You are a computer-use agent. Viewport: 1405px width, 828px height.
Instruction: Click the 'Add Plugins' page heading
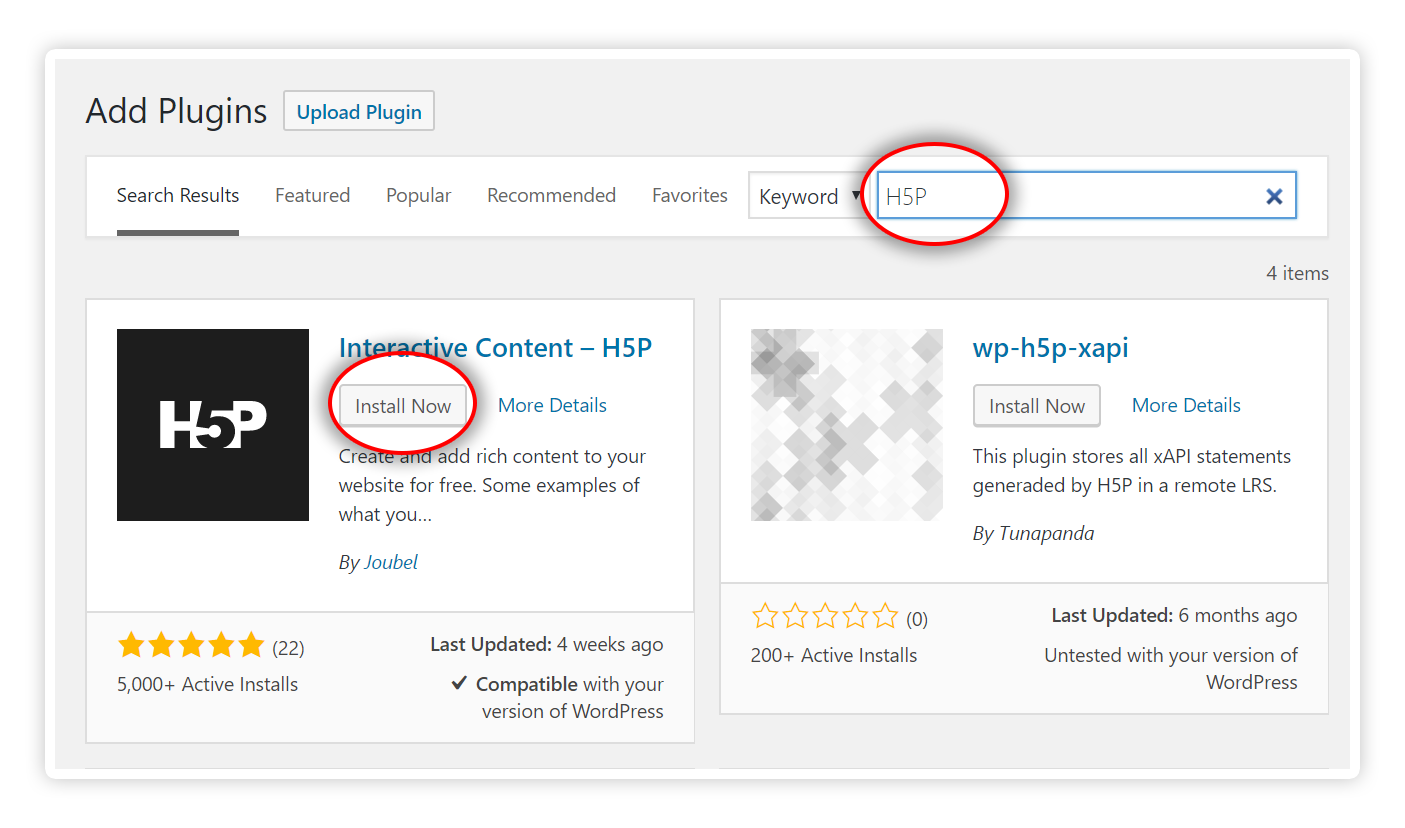pos(177,111)
